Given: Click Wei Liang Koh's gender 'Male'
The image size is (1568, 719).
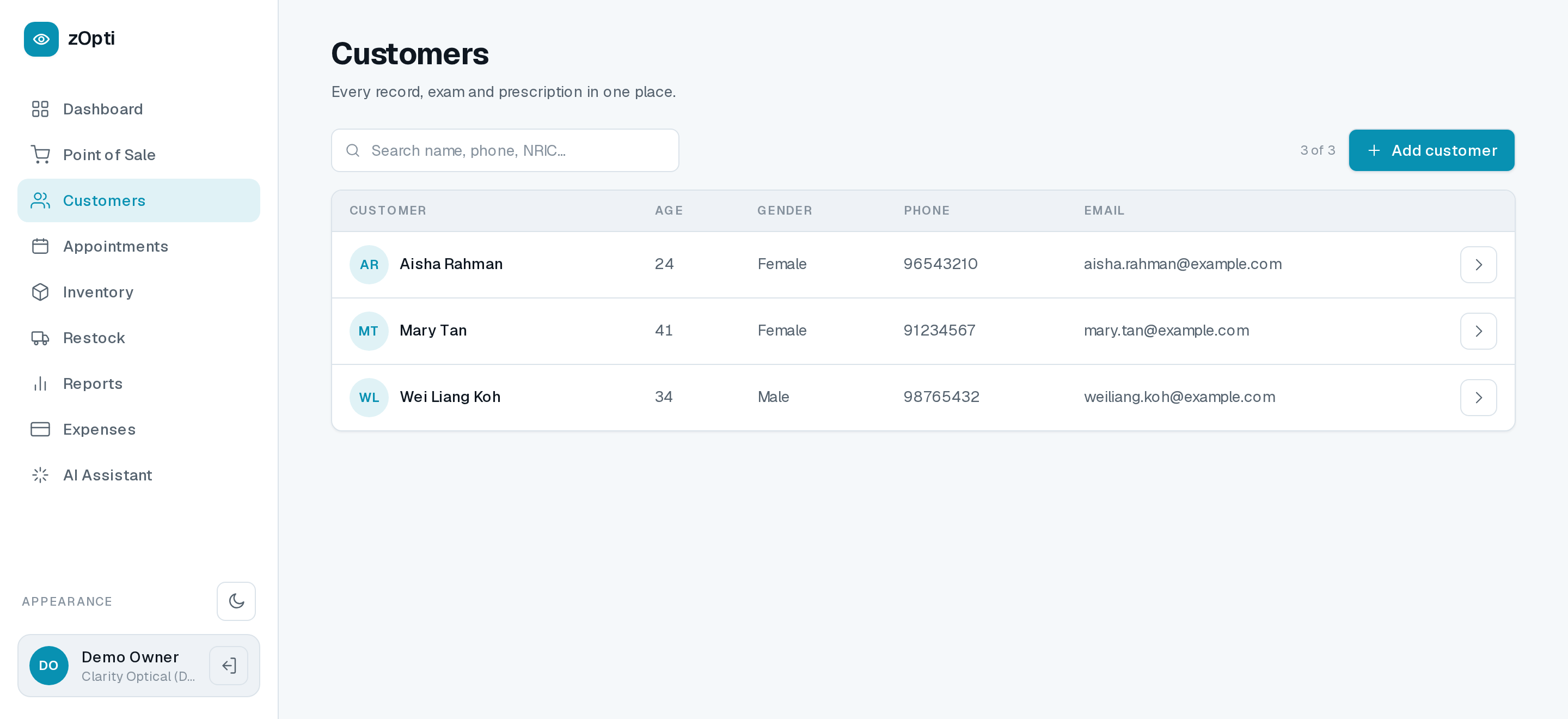Looking at the screenshot, I should 773,397.
